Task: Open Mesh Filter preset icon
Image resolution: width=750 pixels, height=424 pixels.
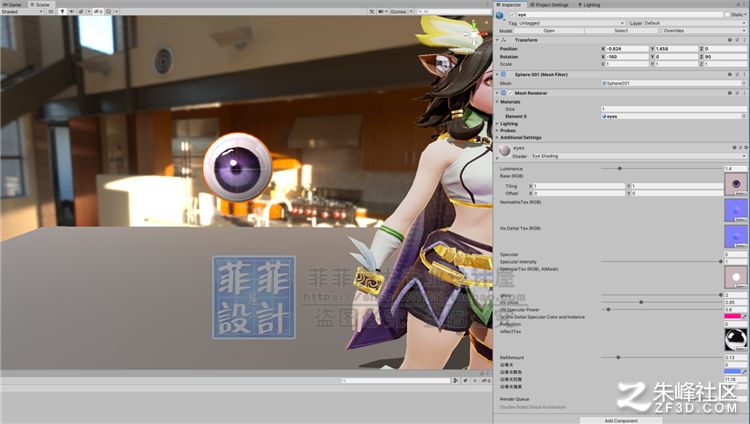Action: click(737, 75)
